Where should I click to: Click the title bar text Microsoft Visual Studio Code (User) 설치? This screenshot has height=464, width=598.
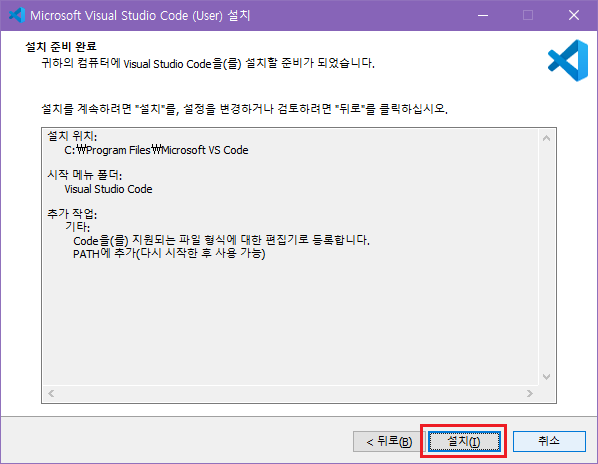[x=140, y=16]
